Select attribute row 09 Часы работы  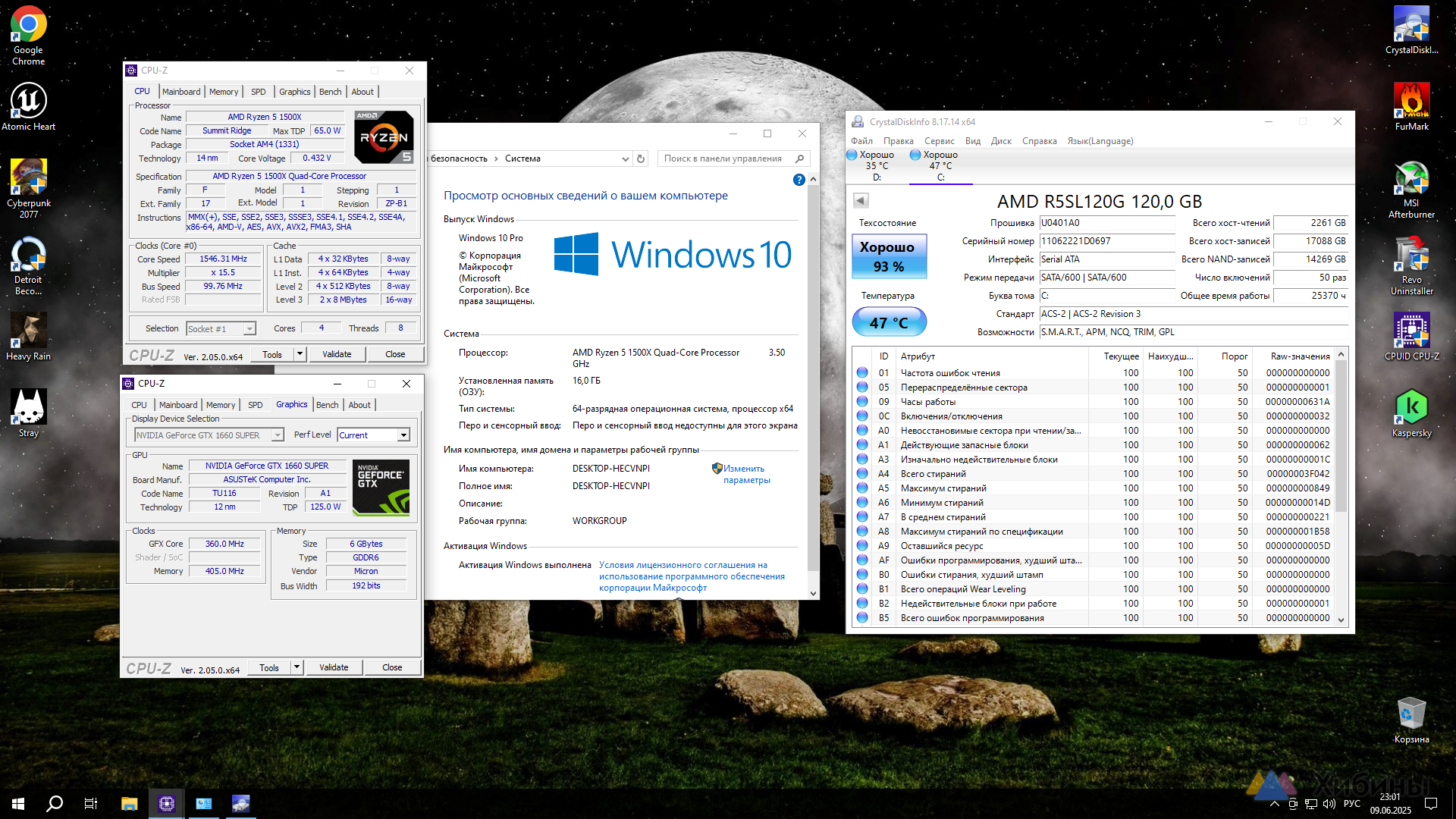[1093, 402]
